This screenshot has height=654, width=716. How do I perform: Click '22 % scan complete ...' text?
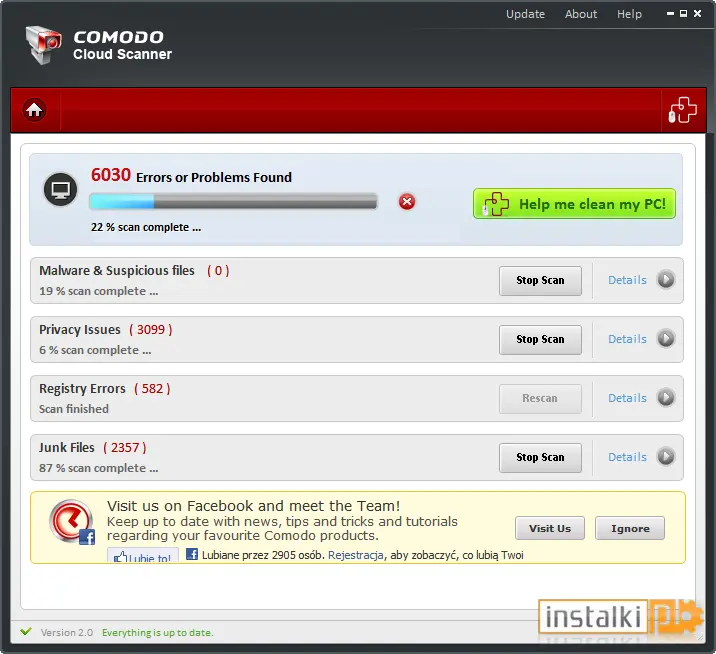(146, 227)
